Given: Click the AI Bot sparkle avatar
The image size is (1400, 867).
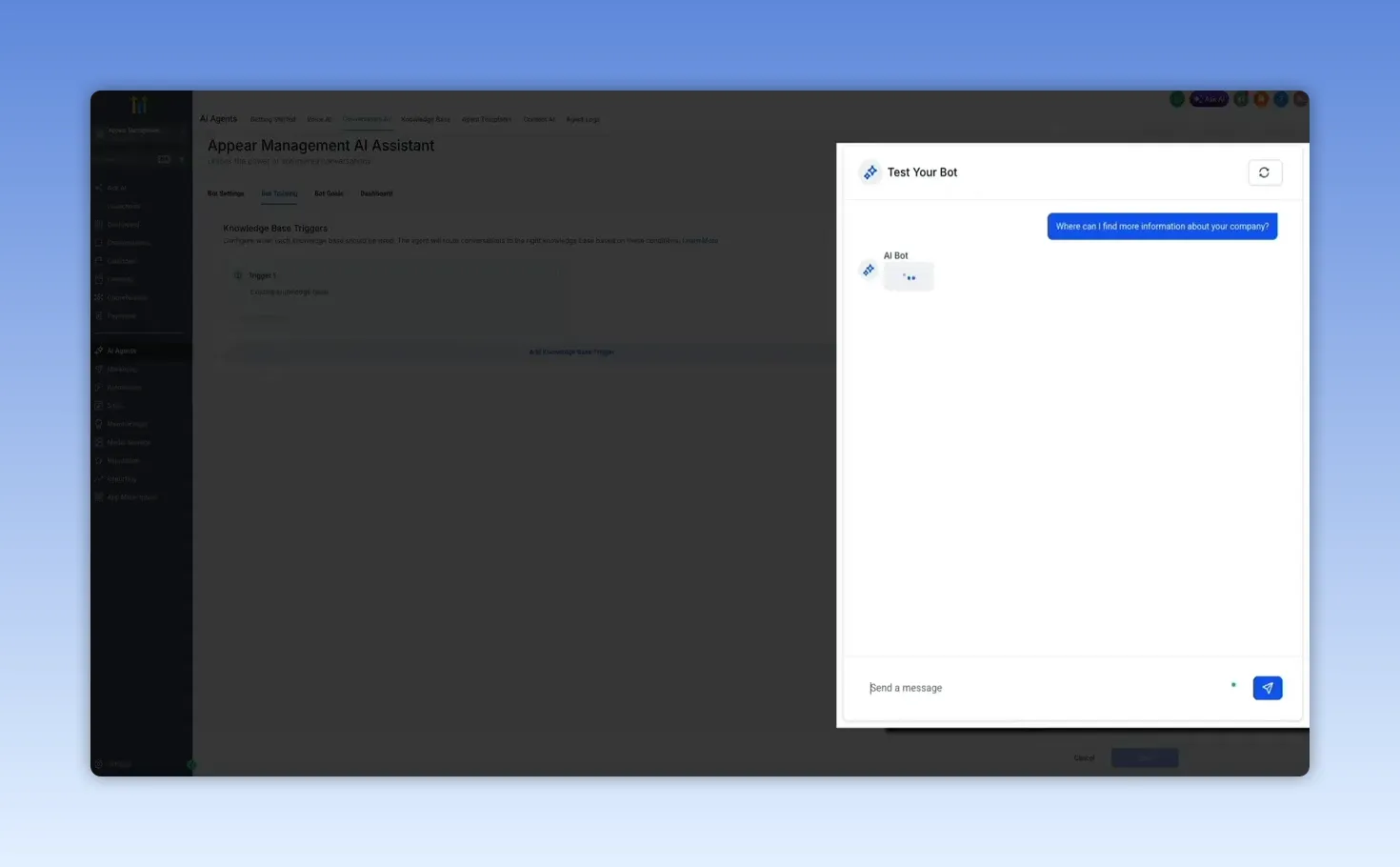Looking at the screenshot, I should (869, 271).
